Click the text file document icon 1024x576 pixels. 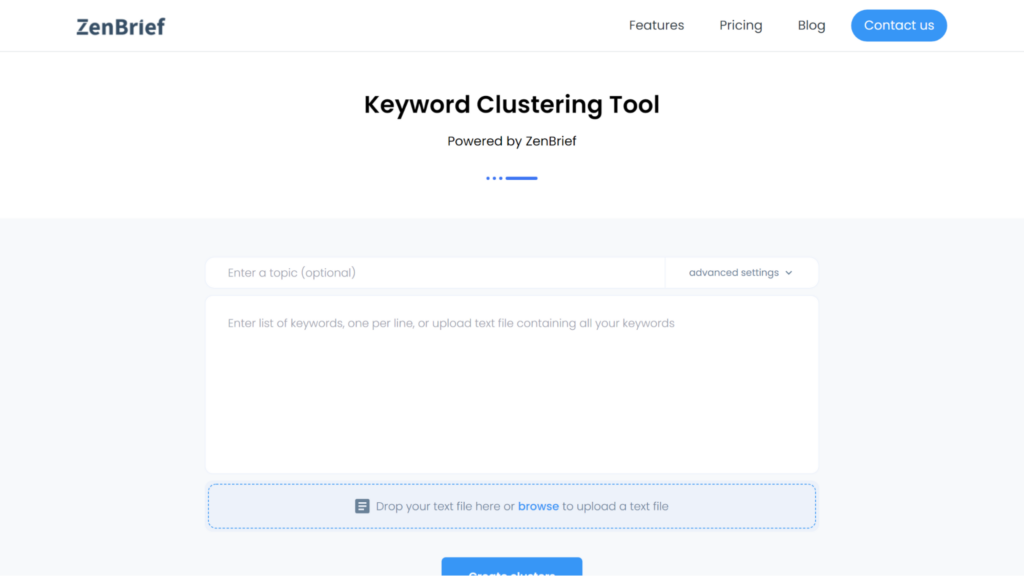[x=362, y=506]
